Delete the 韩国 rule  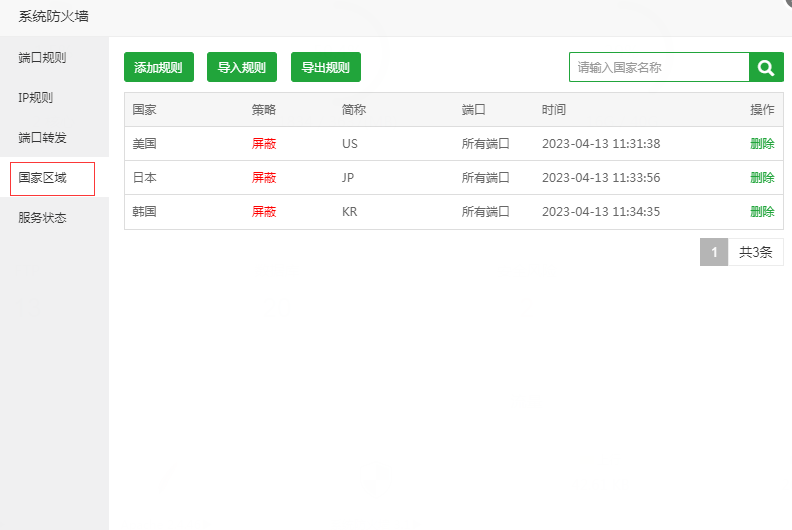click(762, 211)
